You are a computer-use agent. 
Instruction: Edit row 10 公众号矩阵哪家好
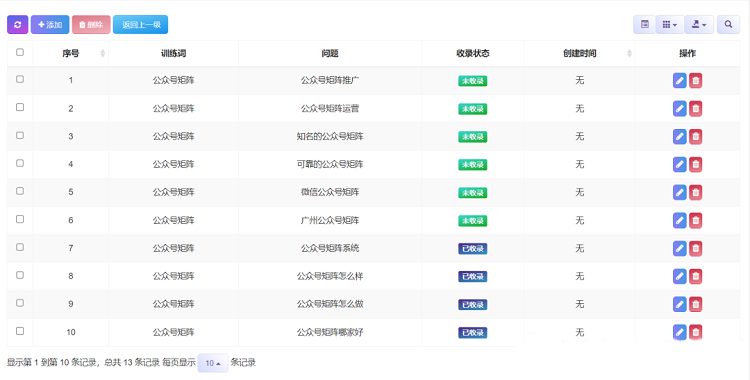pyautogui.click(x=680, y=332)
